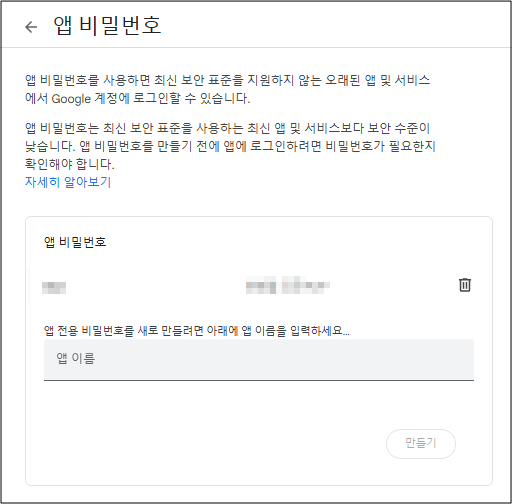Open the 자세히 알아보기 link
The height and width of the screenshot is (504, 512).
[x=68, y=182]
